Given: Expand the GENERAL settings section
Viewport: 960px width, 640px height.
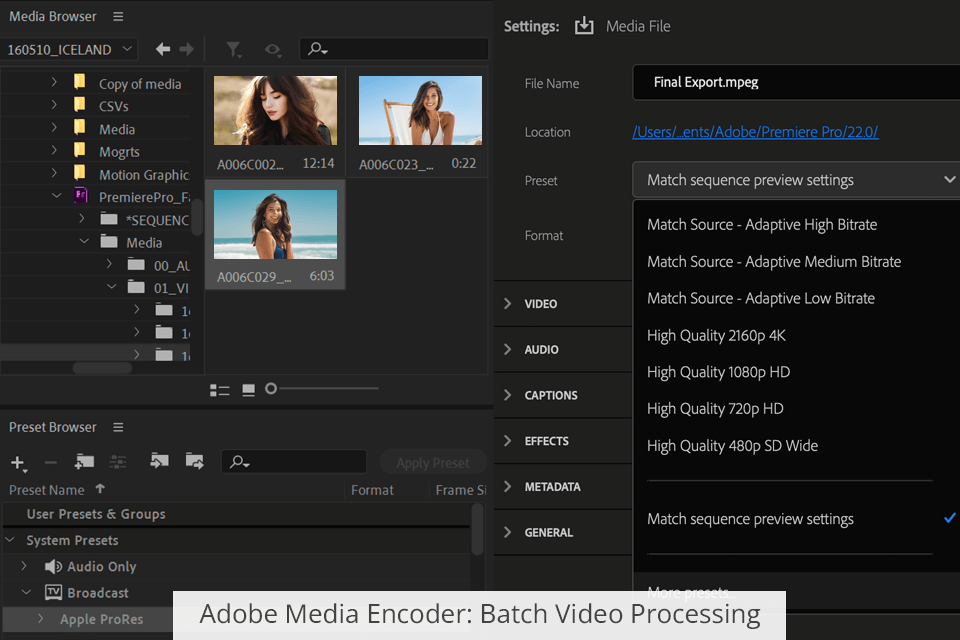Looking at the screenshot, I should (507, 532).
